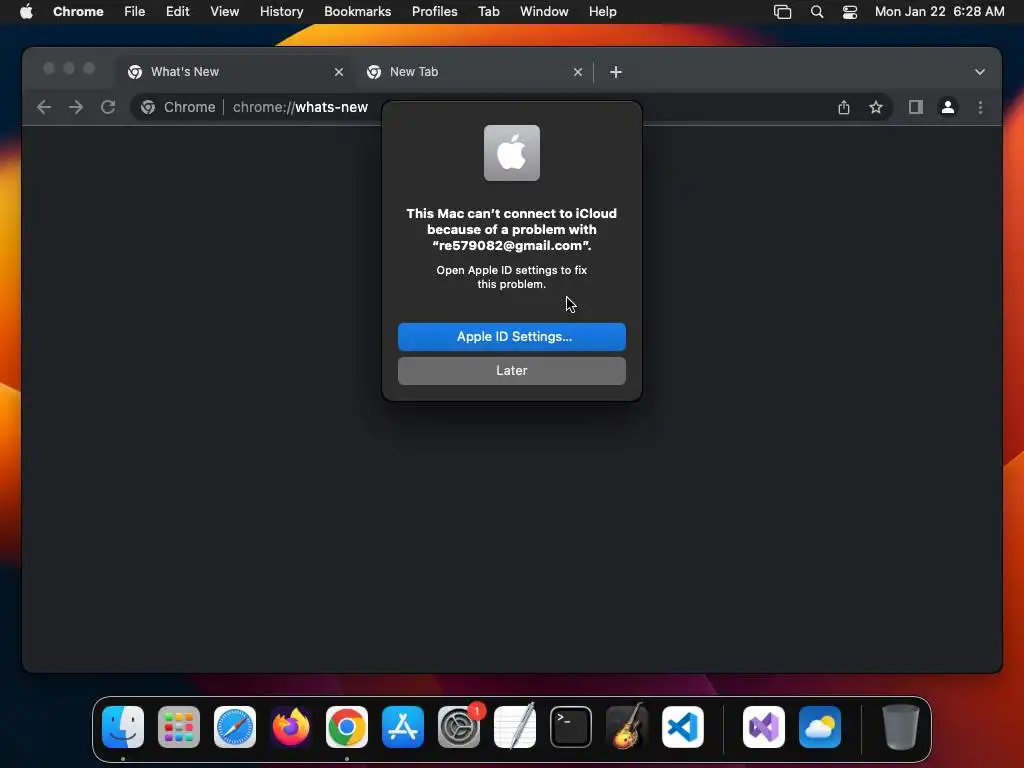Open Launchpad from the Dock
The image size is (1024, 768).
[x=179, y=726]
